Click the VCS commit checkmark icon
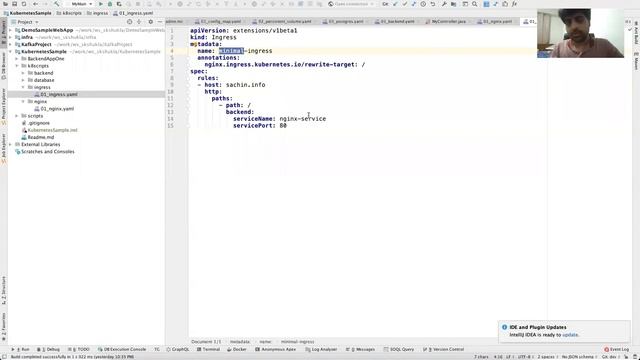 (x=404, y=4)
